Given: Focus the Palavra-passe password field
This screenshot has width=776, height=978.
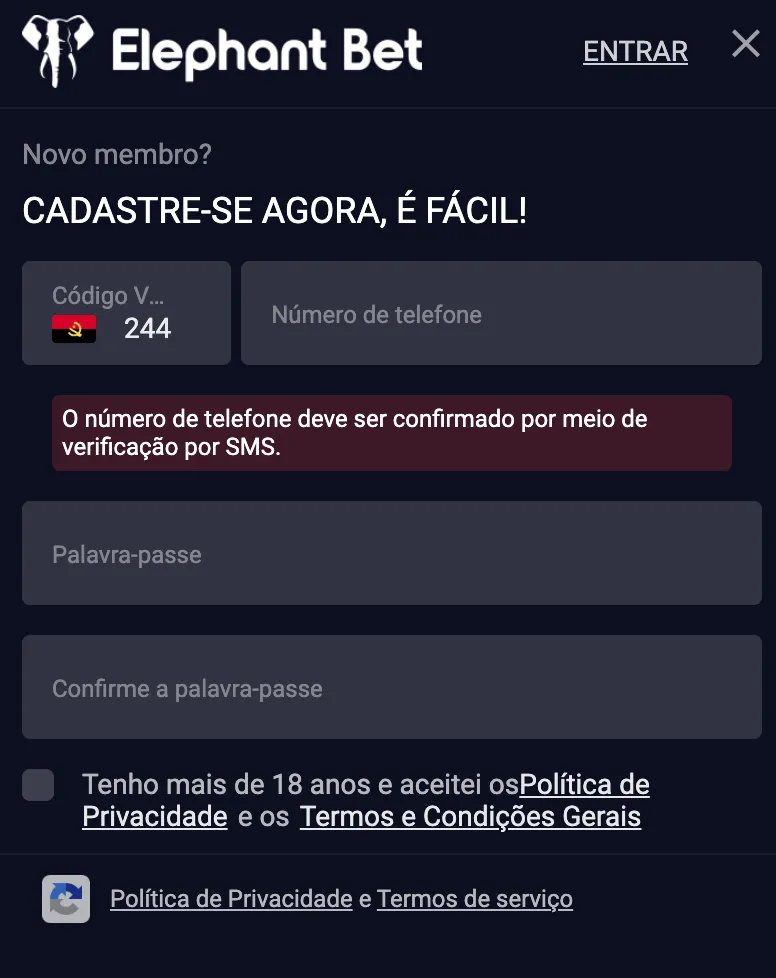Looking at the screenshot, I should tap(392, 553).
